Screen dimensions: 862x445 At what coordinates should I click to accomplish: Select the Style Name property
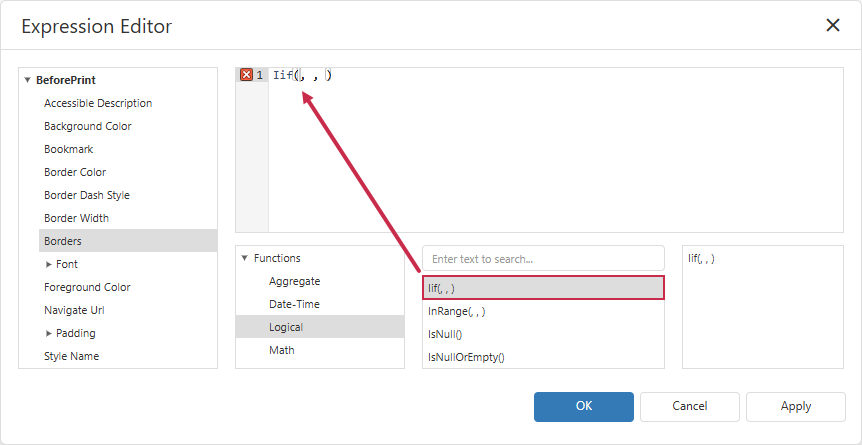coord(128,356)
